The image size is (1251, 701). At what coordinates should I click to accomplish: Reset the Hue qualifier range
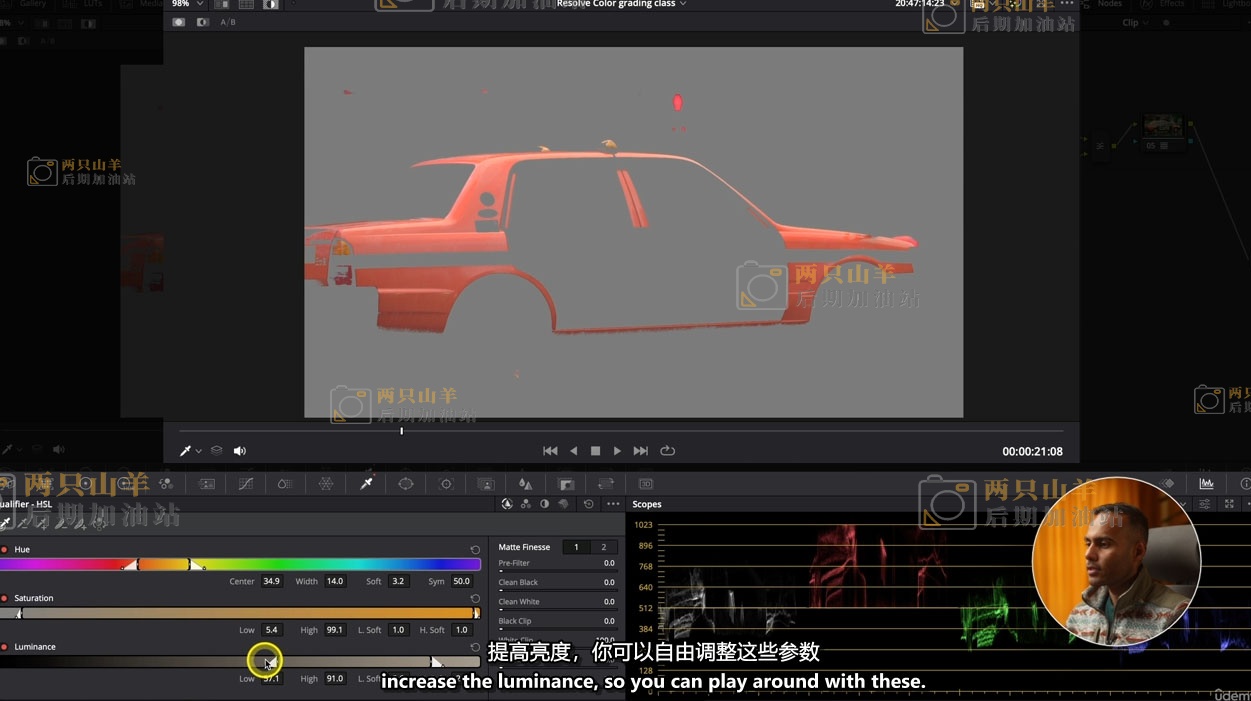pyautogui.click(x=475, y=550)
